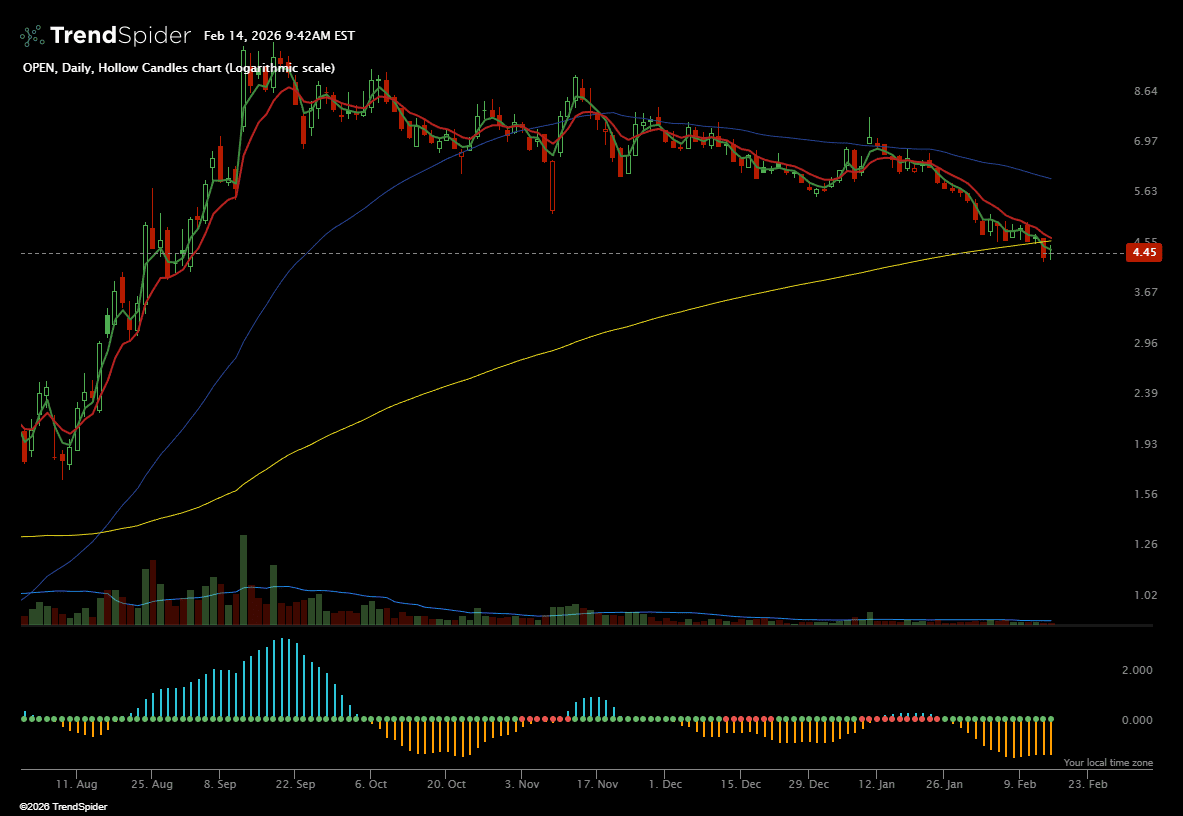This screenshot has height=816, width=1183.
Task: Click the tallest green volume bar in September
Action: coord(243,580)
